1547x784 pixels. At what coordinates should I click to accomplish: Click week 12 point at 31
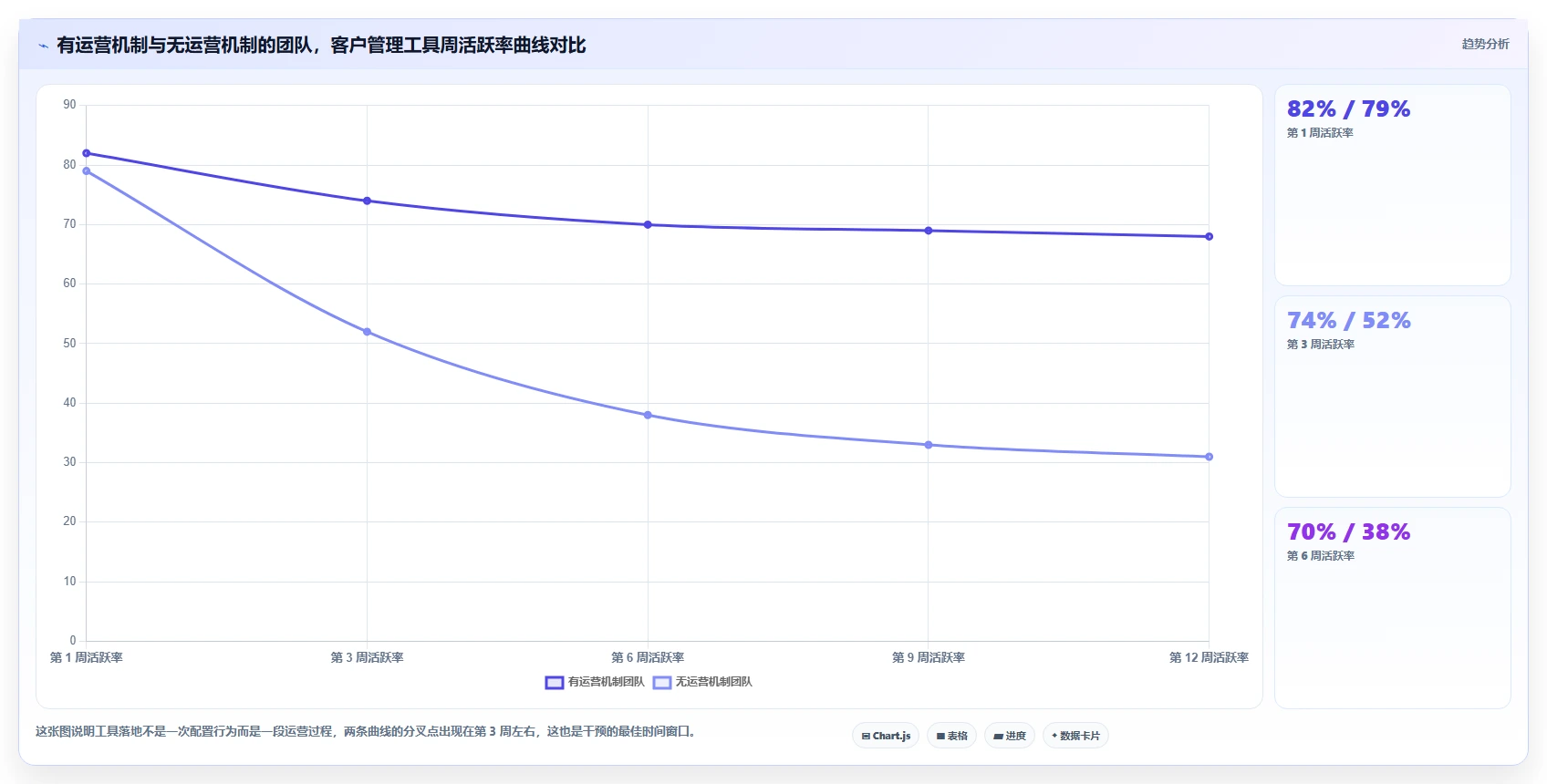pos(1210,457)
